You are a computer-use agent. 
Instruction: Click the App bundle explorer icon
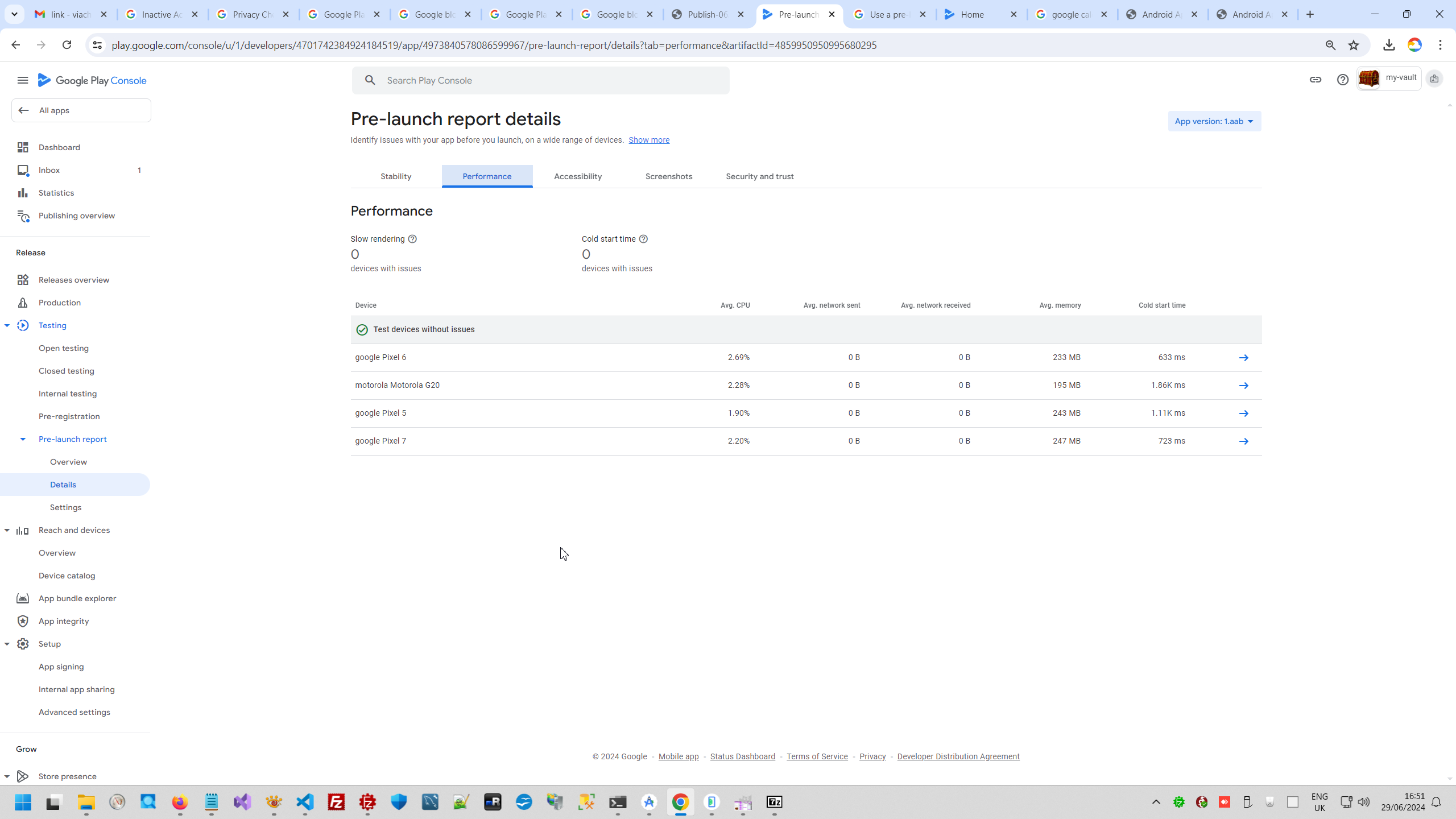pos(23,598)
